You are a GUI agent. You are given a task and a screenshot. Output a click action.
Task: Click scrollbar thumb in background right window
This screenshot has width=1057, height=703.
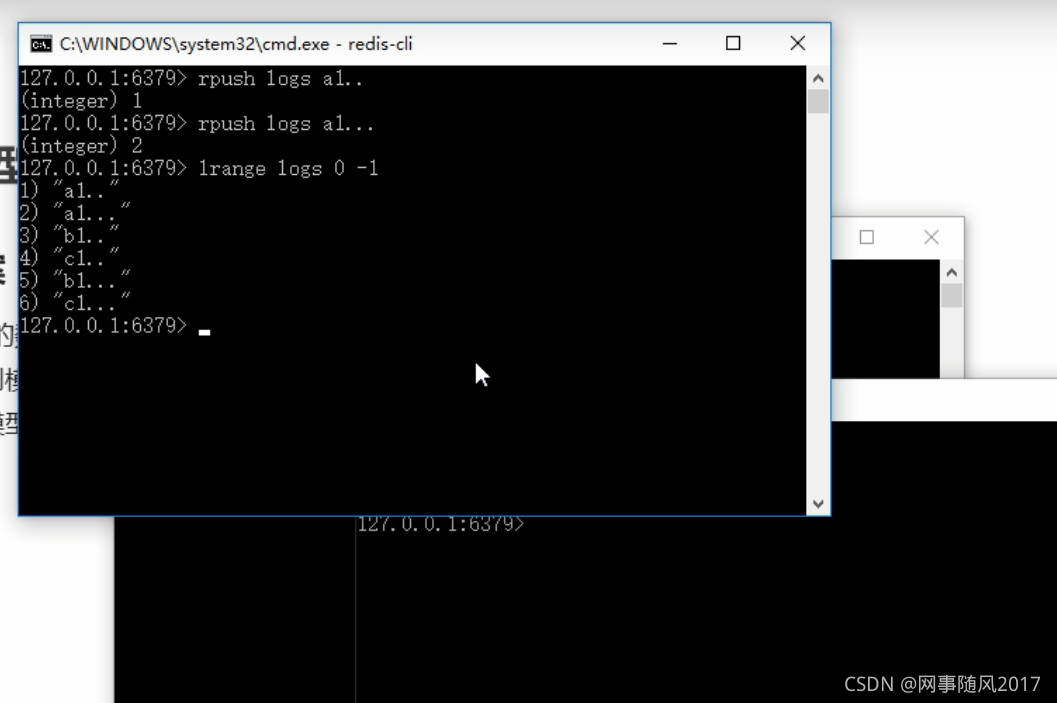(x=952, y=296)
